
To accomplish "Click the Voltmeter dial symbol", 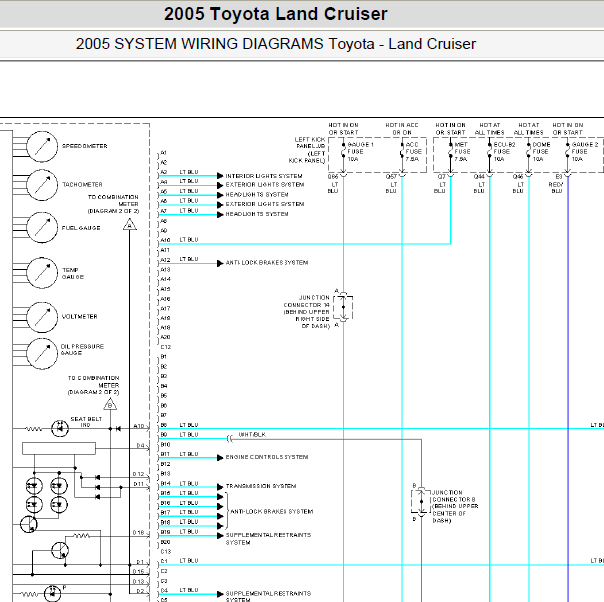I will [42, 317].
